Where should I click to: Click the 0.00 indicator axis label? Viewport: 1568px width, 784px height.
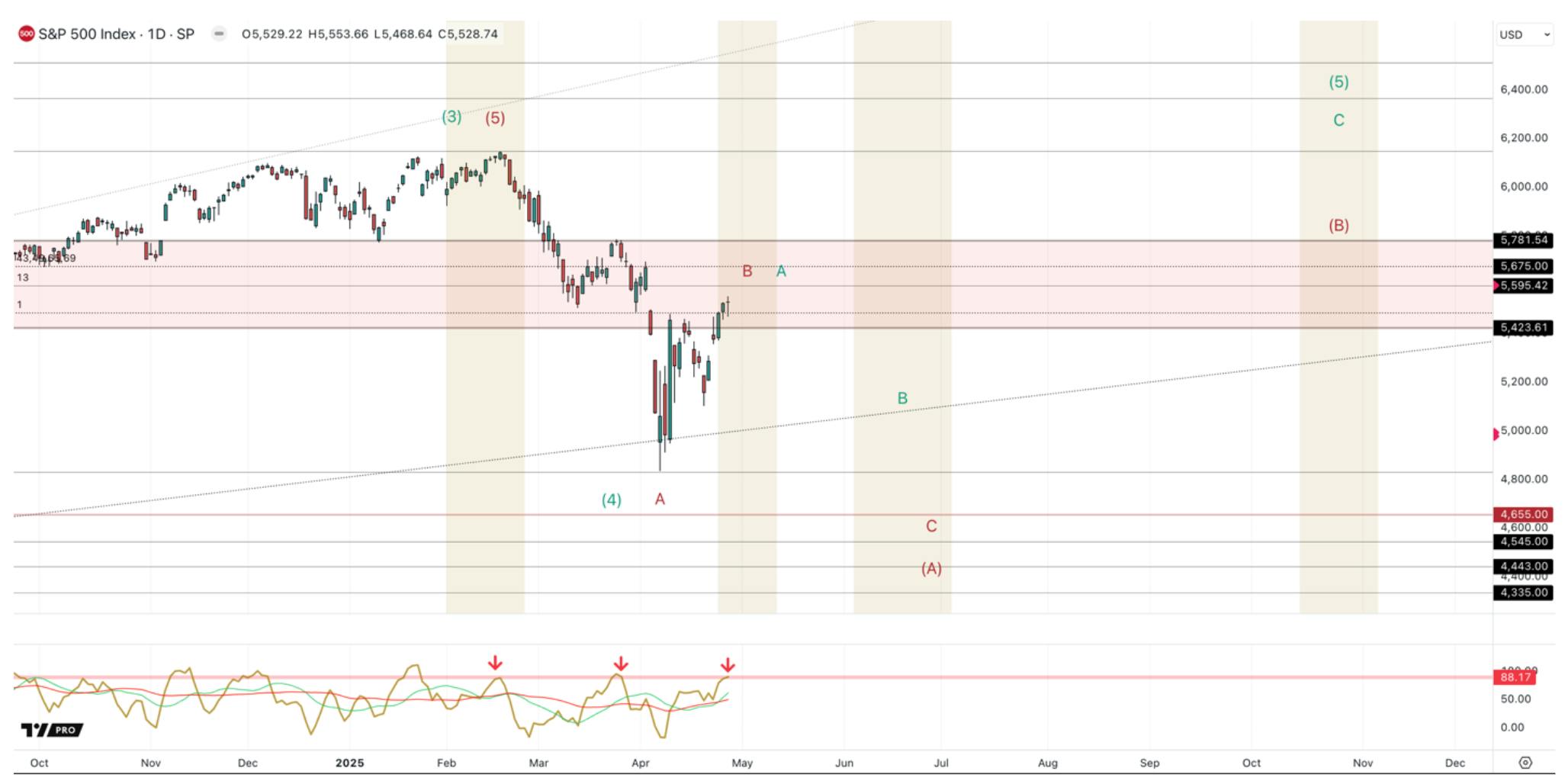pos(1512,728)
